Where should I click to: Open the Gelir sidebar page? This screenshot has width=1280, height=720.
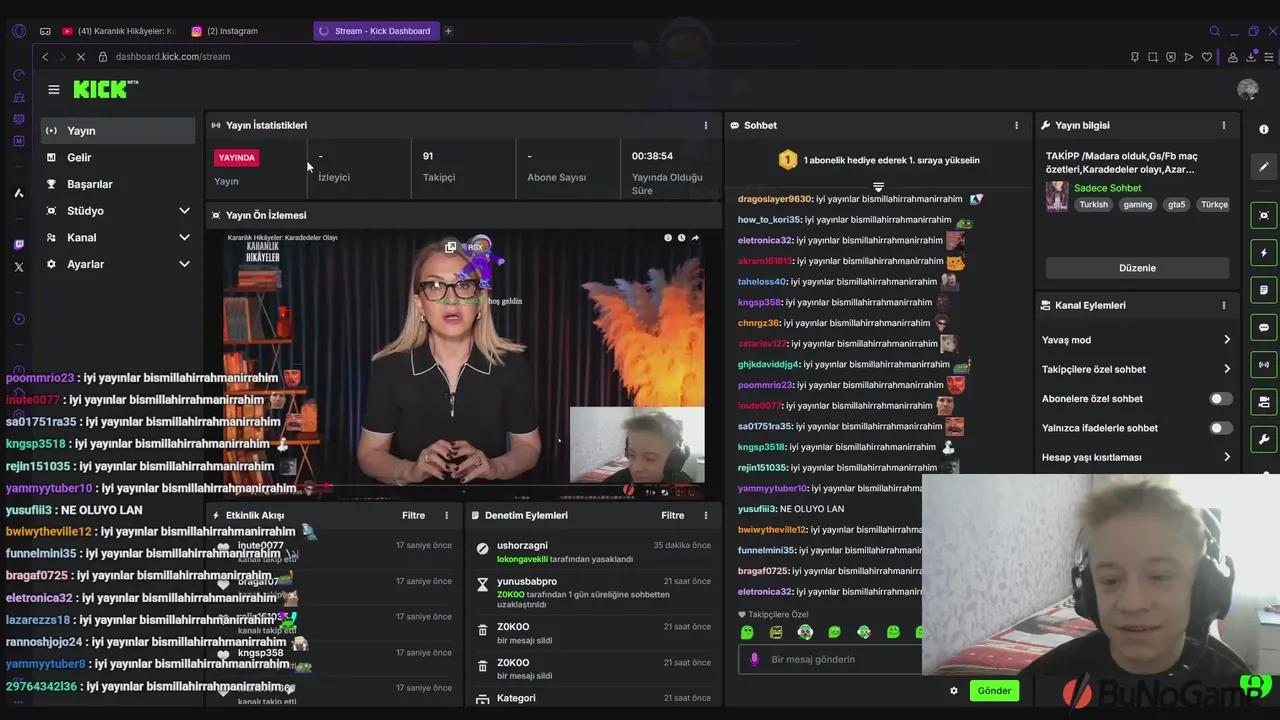tap(118, 157)
